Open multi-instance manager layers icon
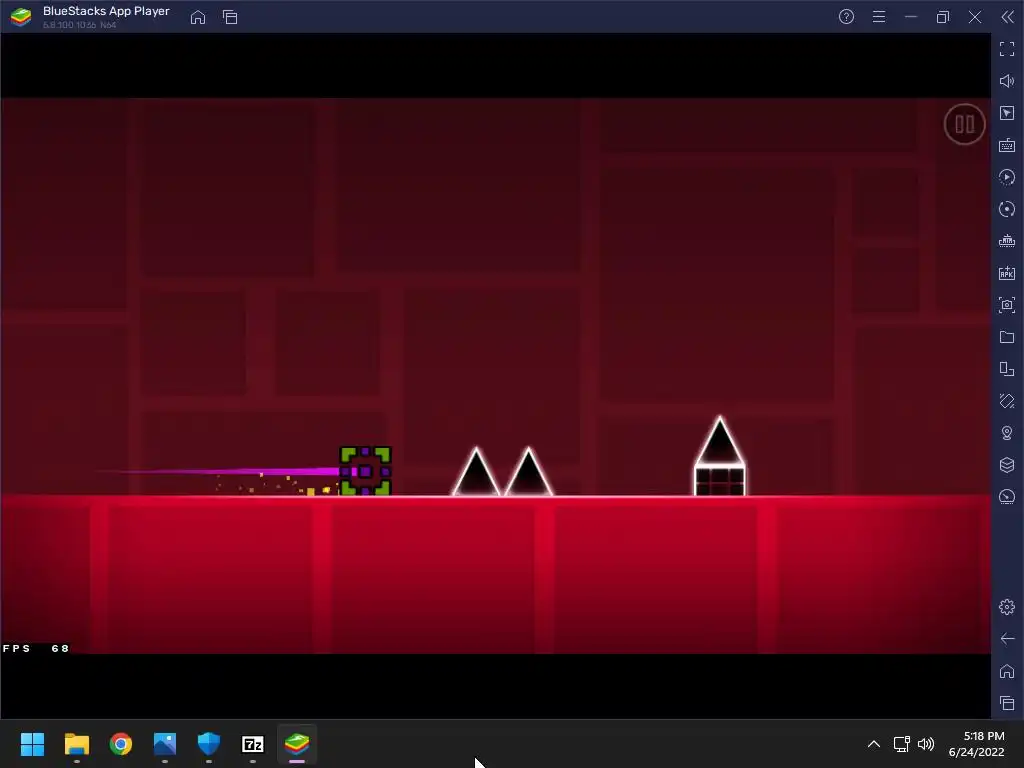Image resolution: width=1024 pixels, height=768 pixels. coord(1007,465)
